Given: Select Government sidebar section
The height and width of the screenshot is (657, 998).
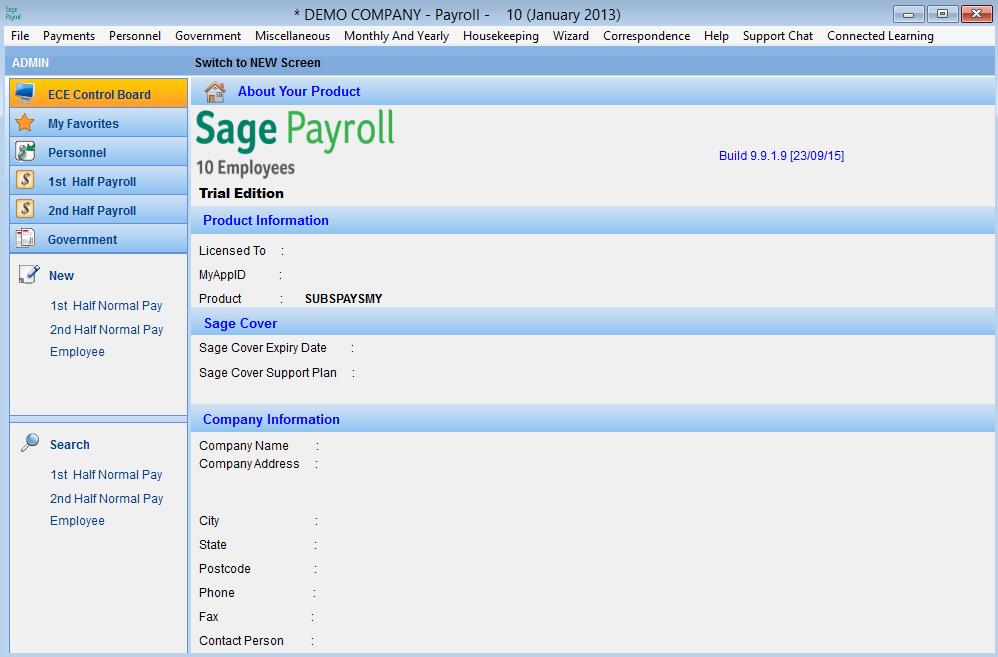Looking at the screenshot, I should (99, 239).
